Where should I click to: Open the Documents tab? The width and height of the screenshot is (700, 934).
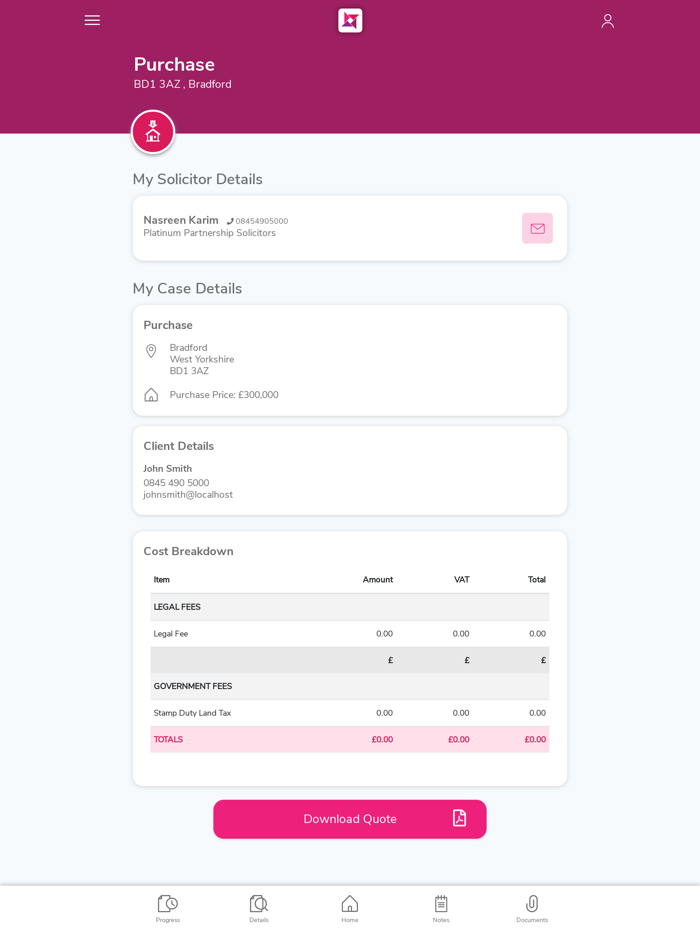click(x=532, y=908)
